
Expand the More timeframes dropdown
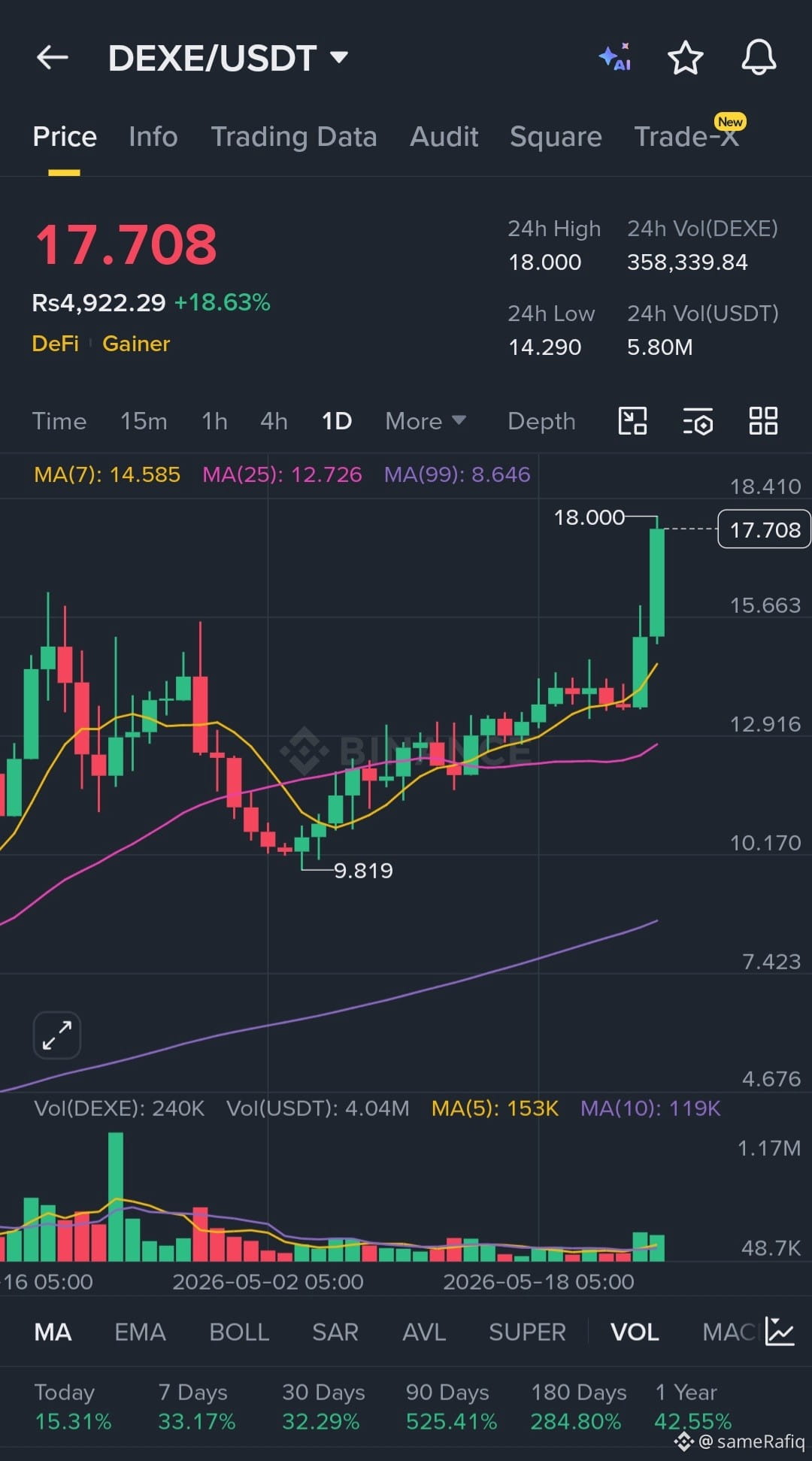point(426,421)
